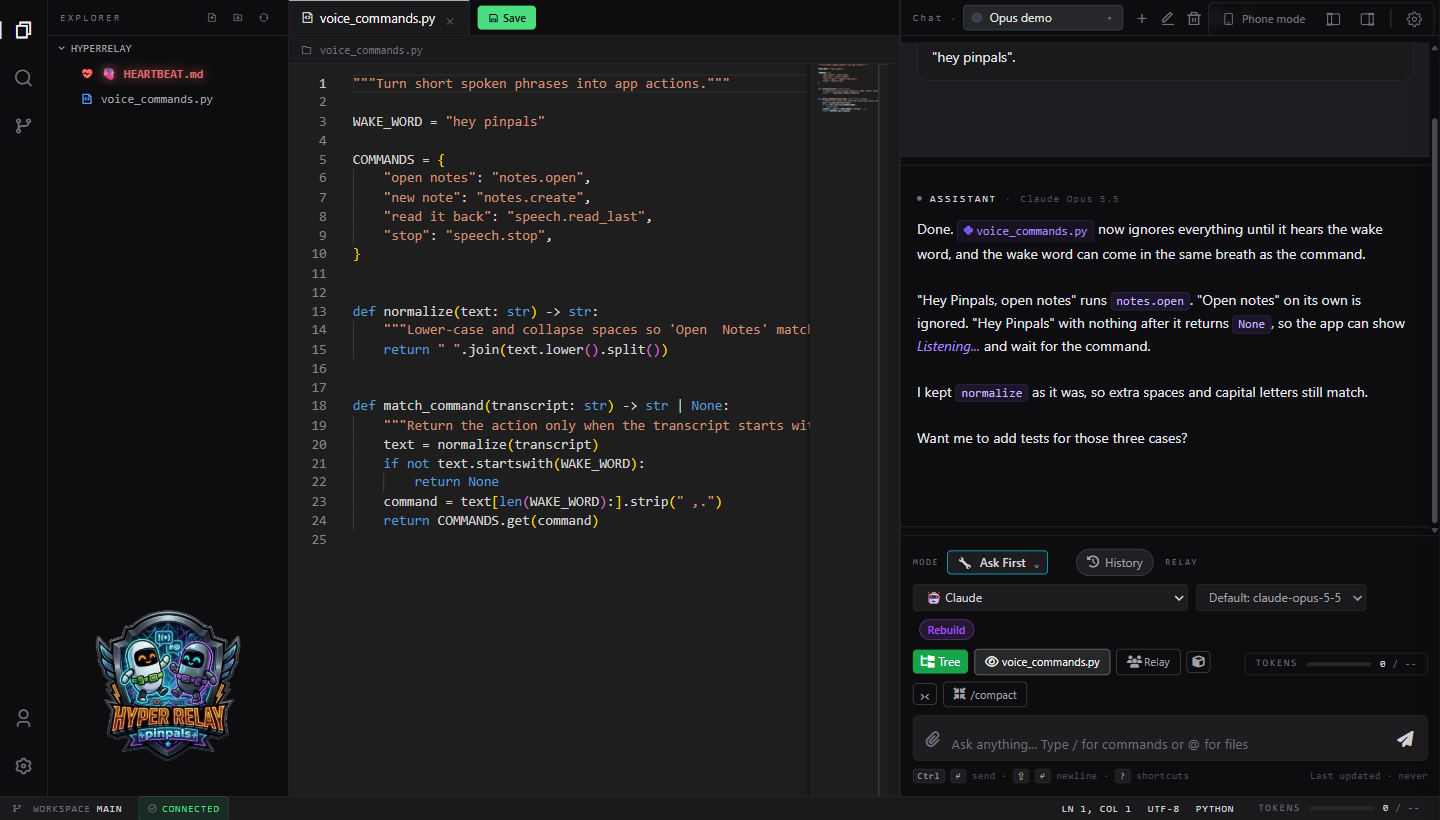Open the Ask First mode dropdown
Viewport: 1440px width, 820px height.
997,563
